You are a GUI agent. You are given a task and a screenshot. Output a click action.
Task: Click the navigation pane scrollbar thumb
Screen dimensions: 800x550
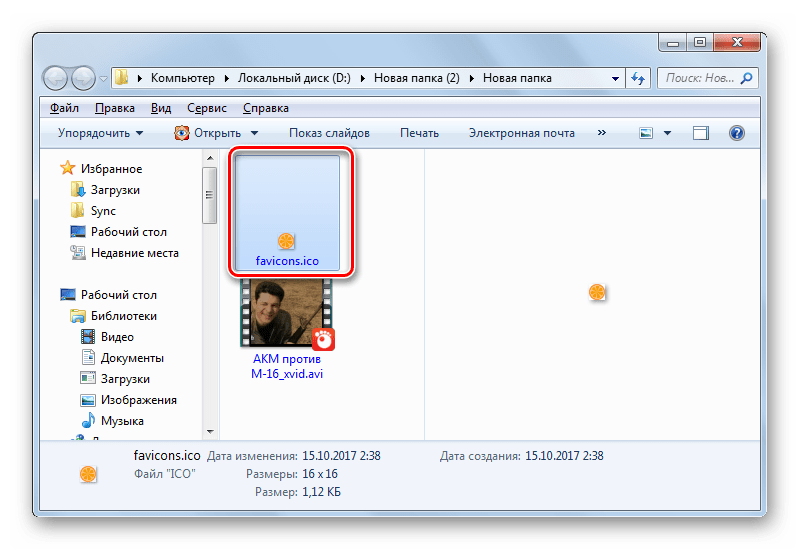[210, 195]
